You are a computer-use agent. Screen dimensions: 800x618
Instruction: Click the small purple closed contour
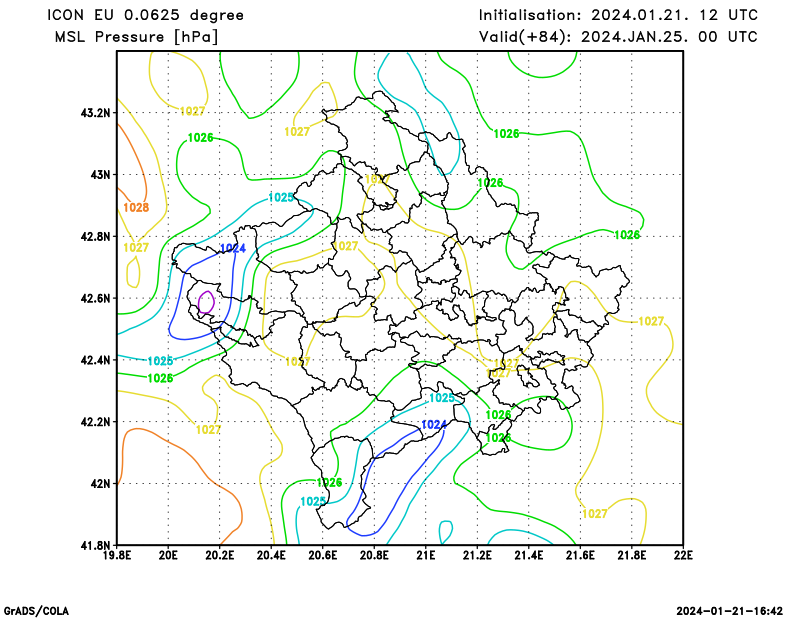tap(206, 302)
